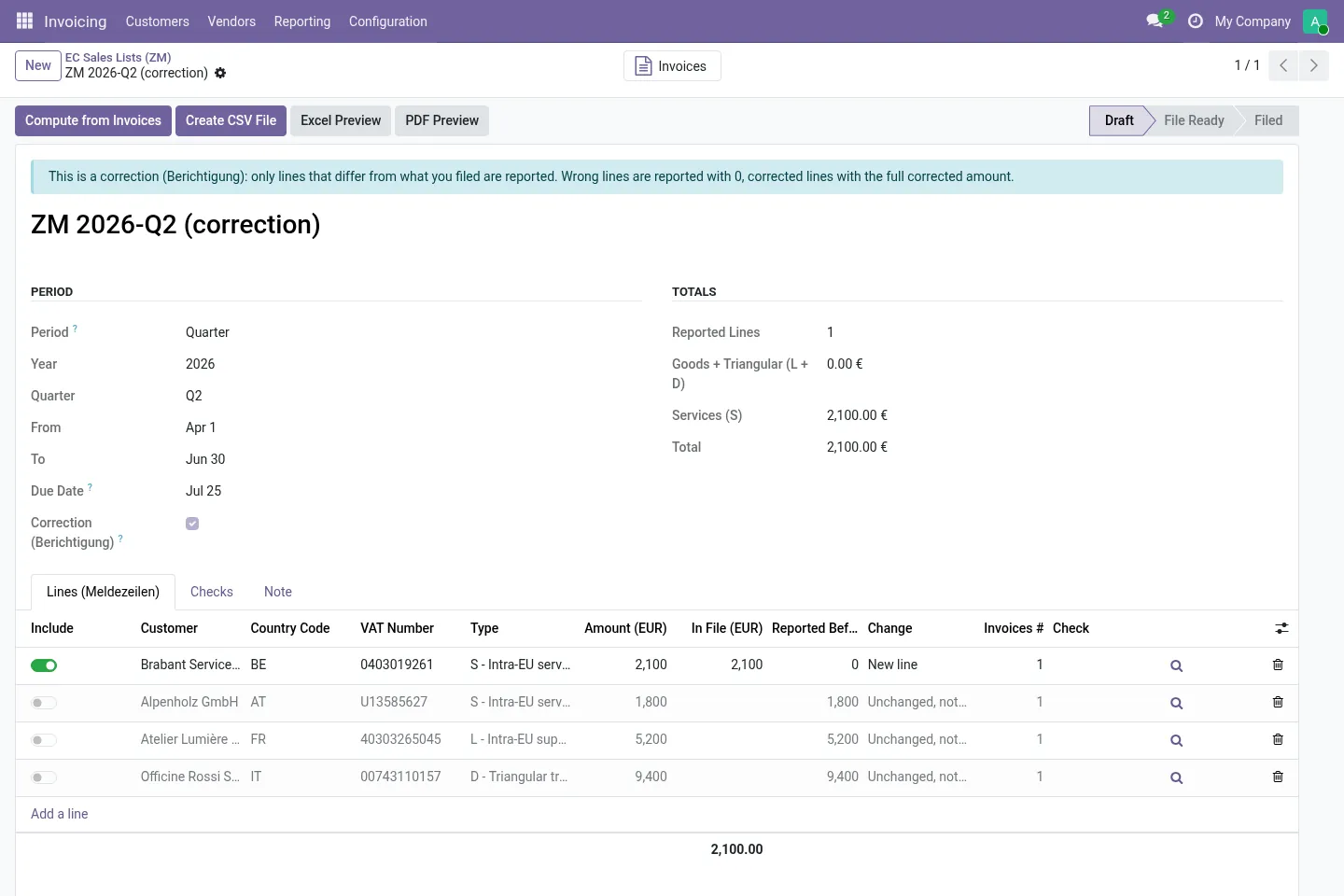Set status to File Ready
The height and width of the screenshot is (896, 1344).
(x=1194, y=120)
